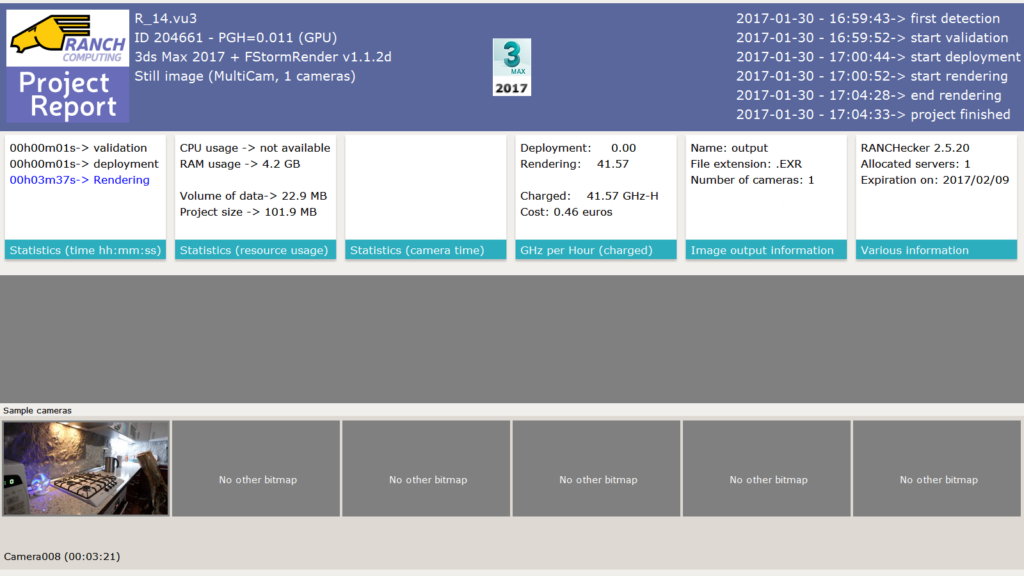The height and width of the screenshot is (576, 1024).
Task: Click the 'Rendering: 41.57' value
Action: (575, 164)
